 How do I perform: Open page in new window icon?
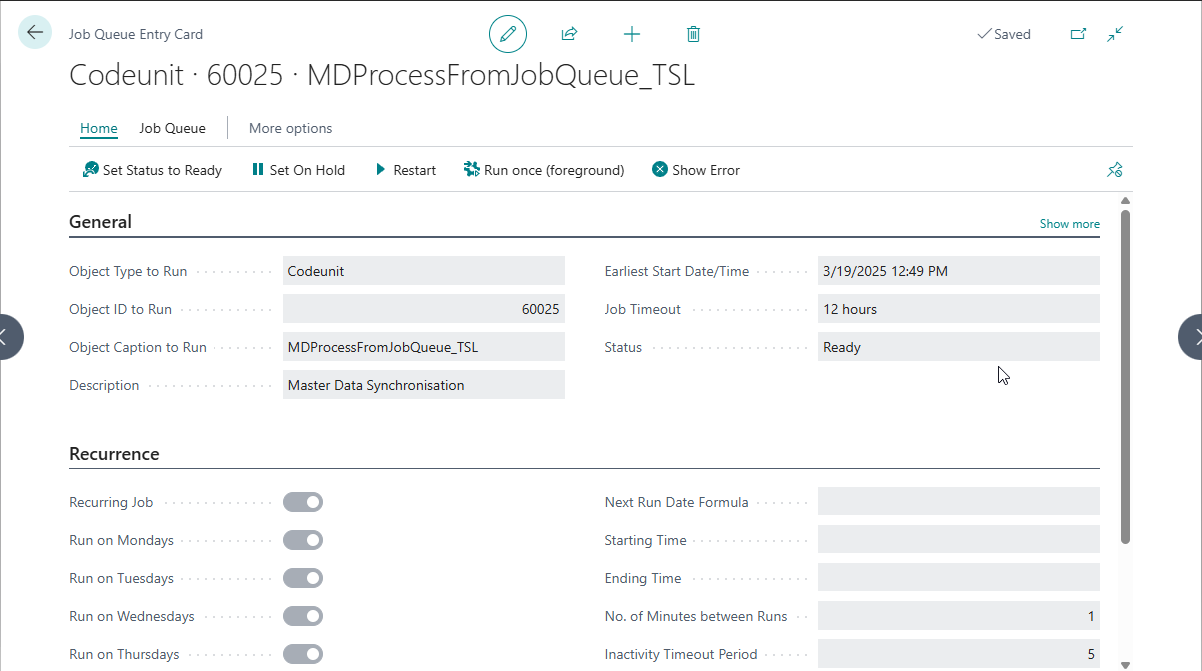click(1078, 34)
